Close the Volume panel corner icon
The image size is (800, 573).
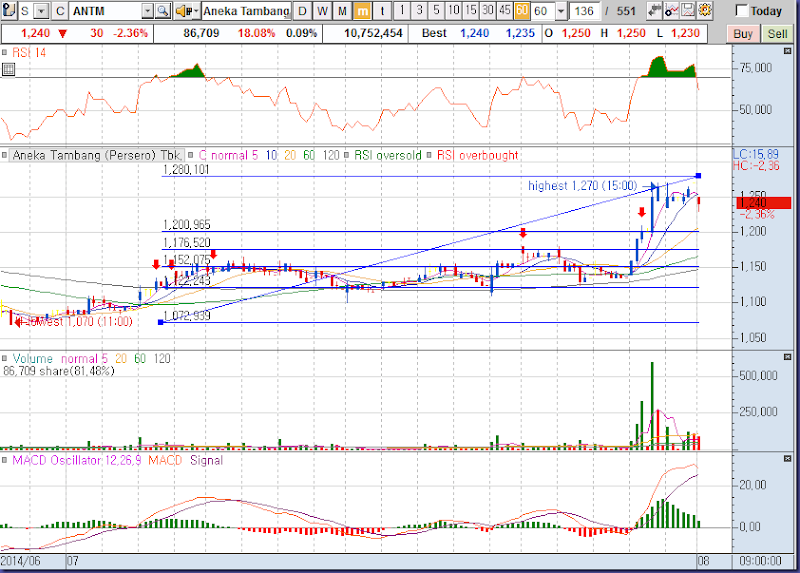[788, 357]
